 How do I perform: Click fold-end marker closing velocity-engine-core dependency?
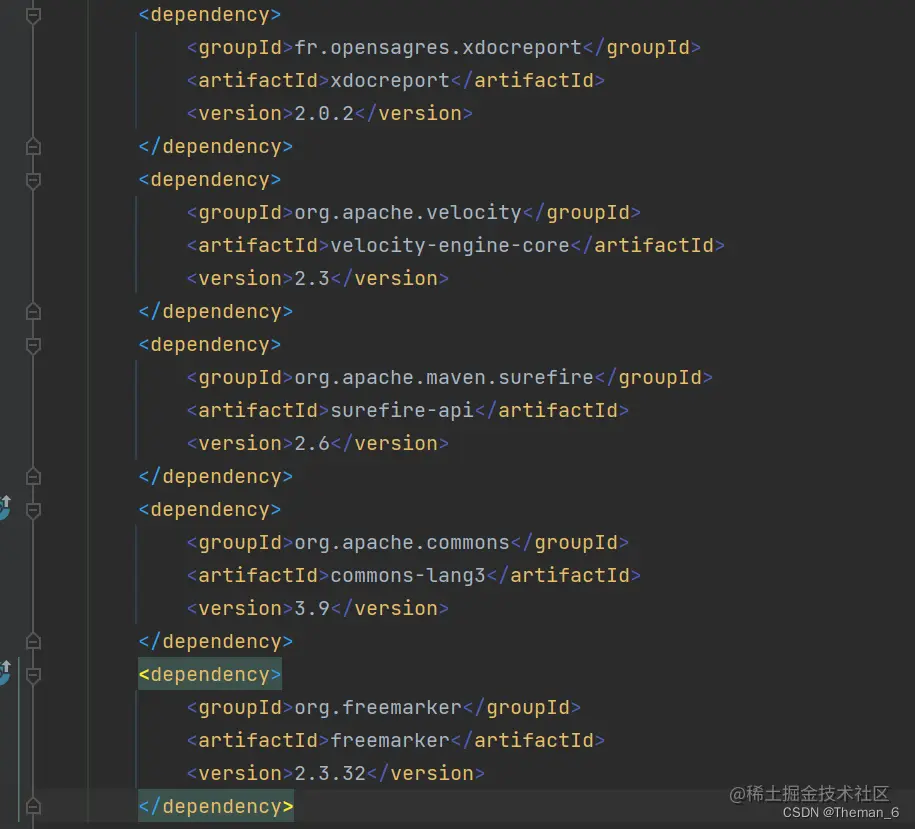pos(33,312)
